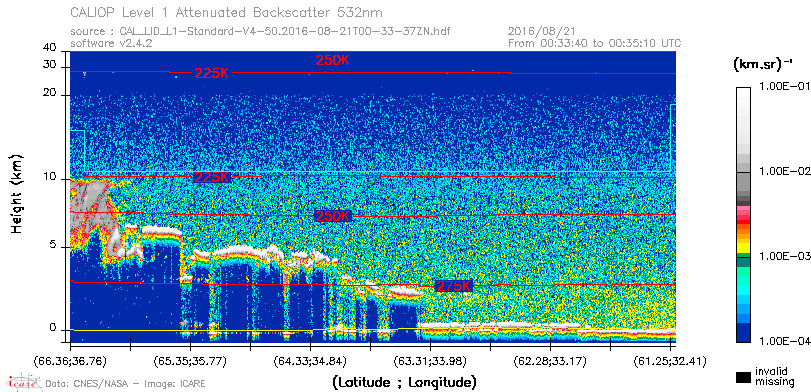This screenshot has width=811, height=392.
Task: Select coordinate label (65.35;35.77)
Action: pos(190,361)
